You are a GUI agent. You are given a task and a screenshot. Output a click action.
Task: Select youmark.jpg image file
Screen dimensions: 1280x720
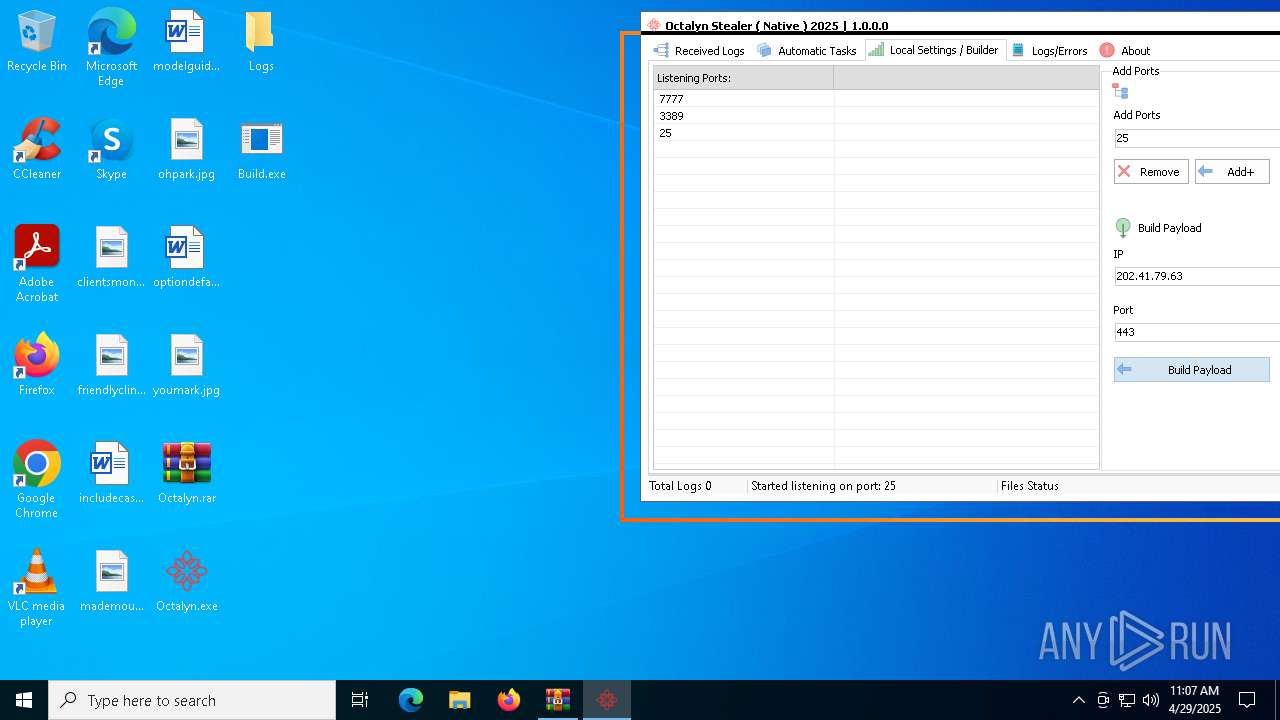point(186,366)
